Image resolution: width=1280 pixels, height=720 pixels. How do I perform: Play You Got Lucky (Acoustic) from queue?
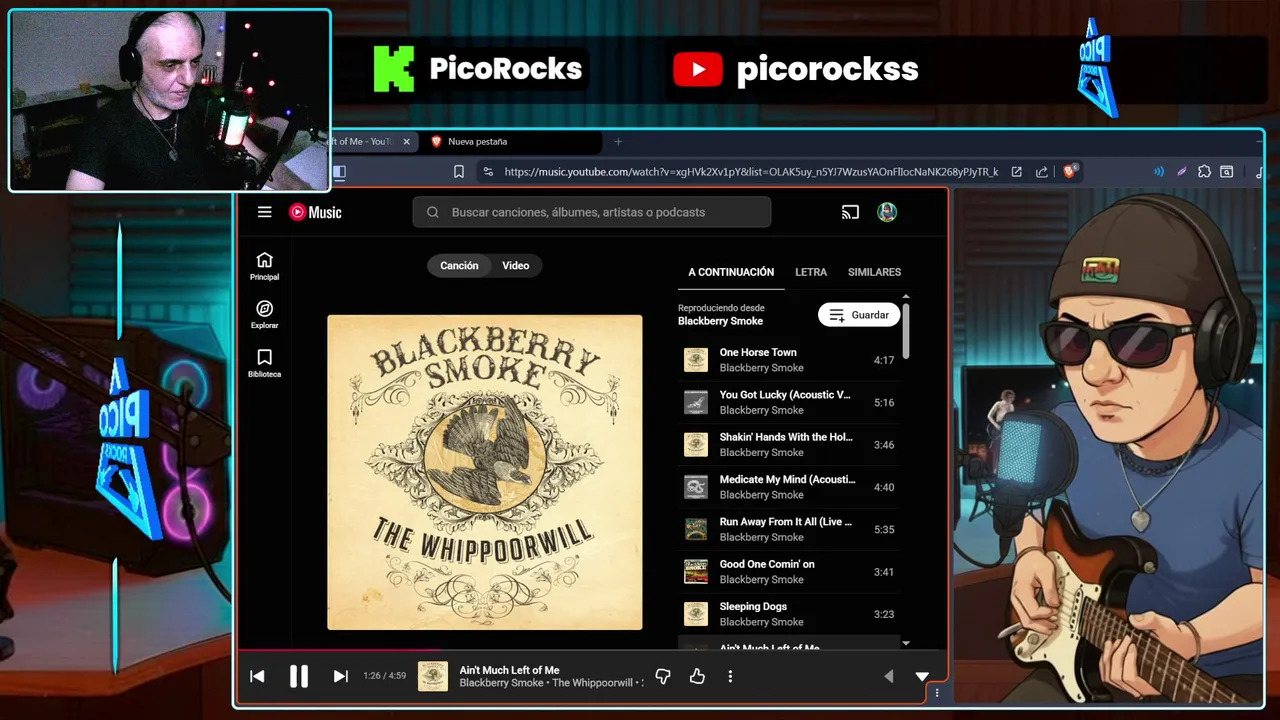[x=788, y=402]
